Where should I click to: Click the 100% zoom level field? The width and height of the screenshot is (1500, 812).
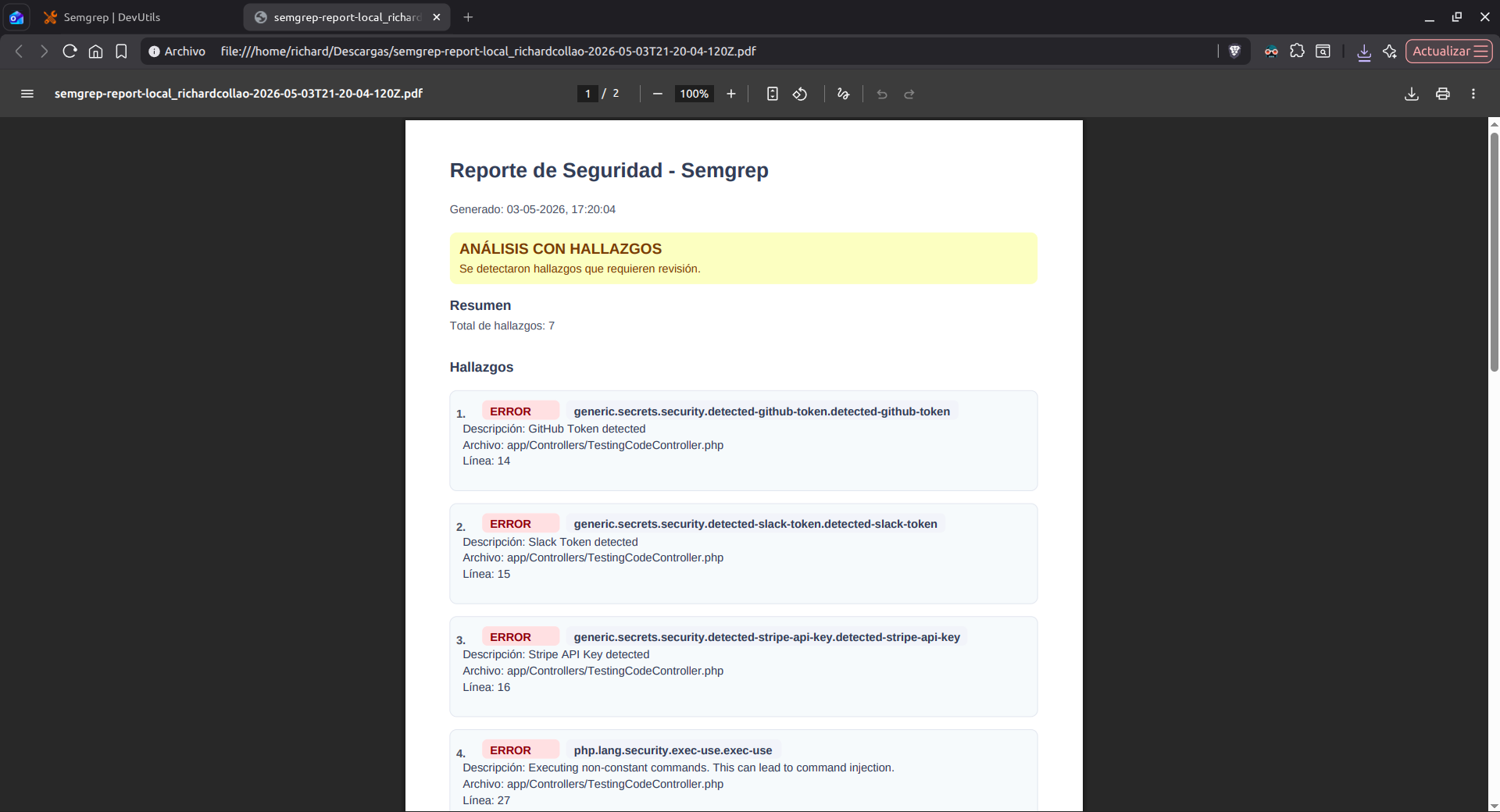pos(694,94)
